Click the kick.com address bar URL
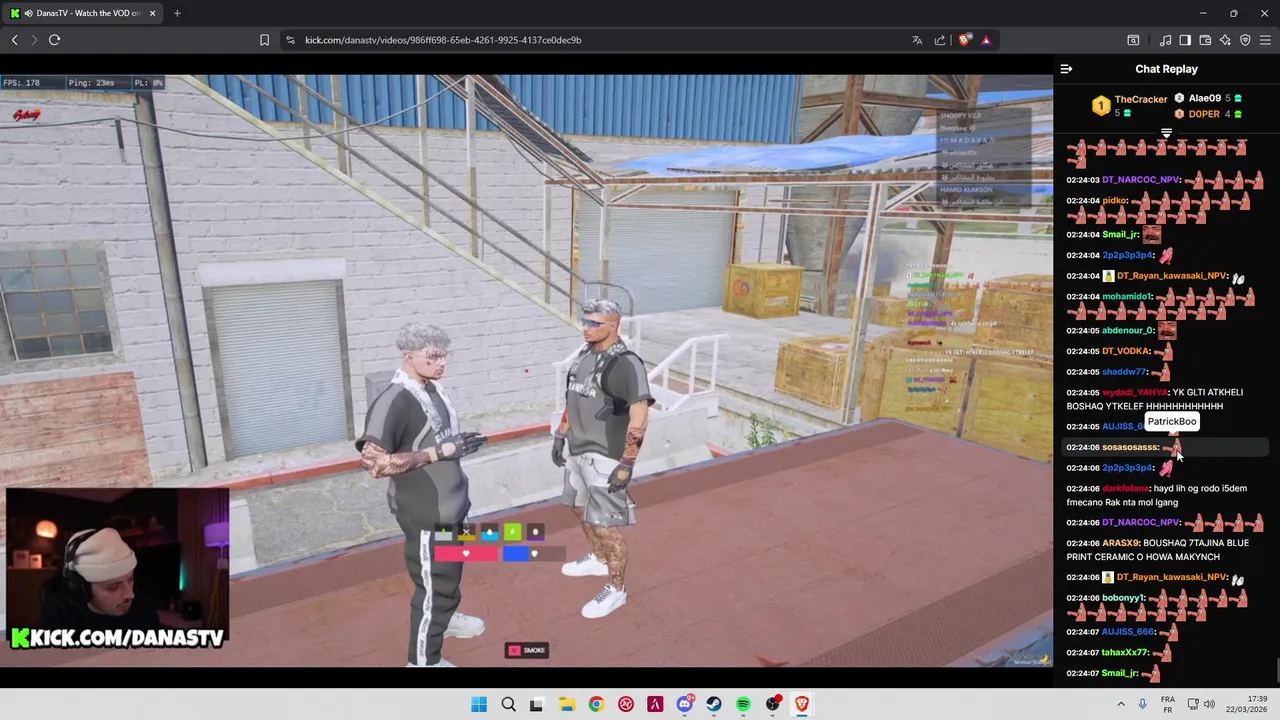 tap(443, 40)
